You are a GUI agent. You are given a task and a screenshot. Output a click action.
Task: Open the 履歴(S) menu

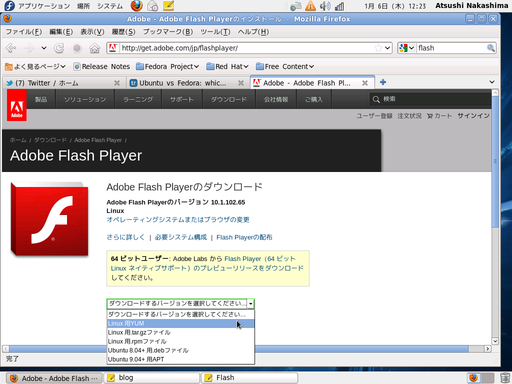[x=123, y=32]
